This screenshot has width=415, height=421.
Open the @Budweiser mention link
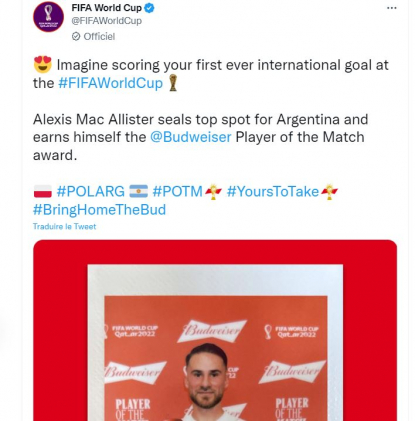tap(191, 137)
